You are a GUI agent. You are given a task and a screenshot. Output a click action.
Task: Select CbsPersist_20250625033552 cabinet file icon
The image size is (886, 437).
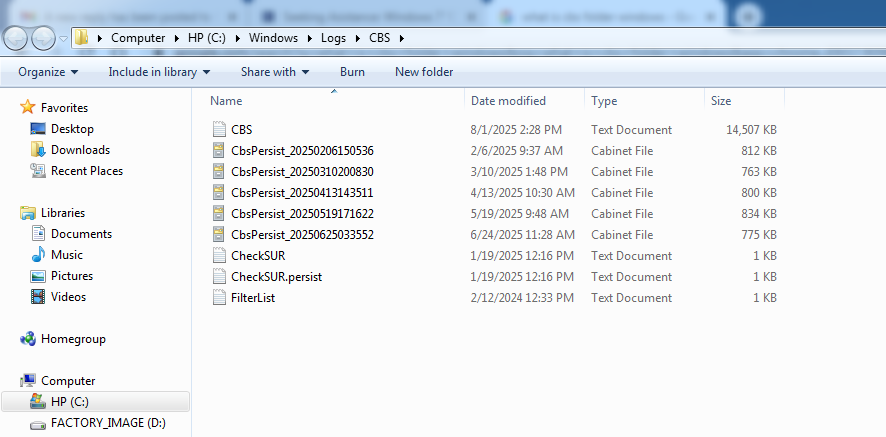pyautogui.click(x=219, y=235)
